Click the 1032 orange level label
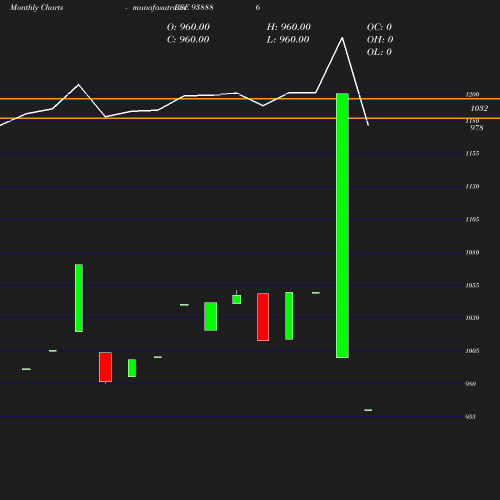The width and height of the screenshot is (500, 500). 479,108
